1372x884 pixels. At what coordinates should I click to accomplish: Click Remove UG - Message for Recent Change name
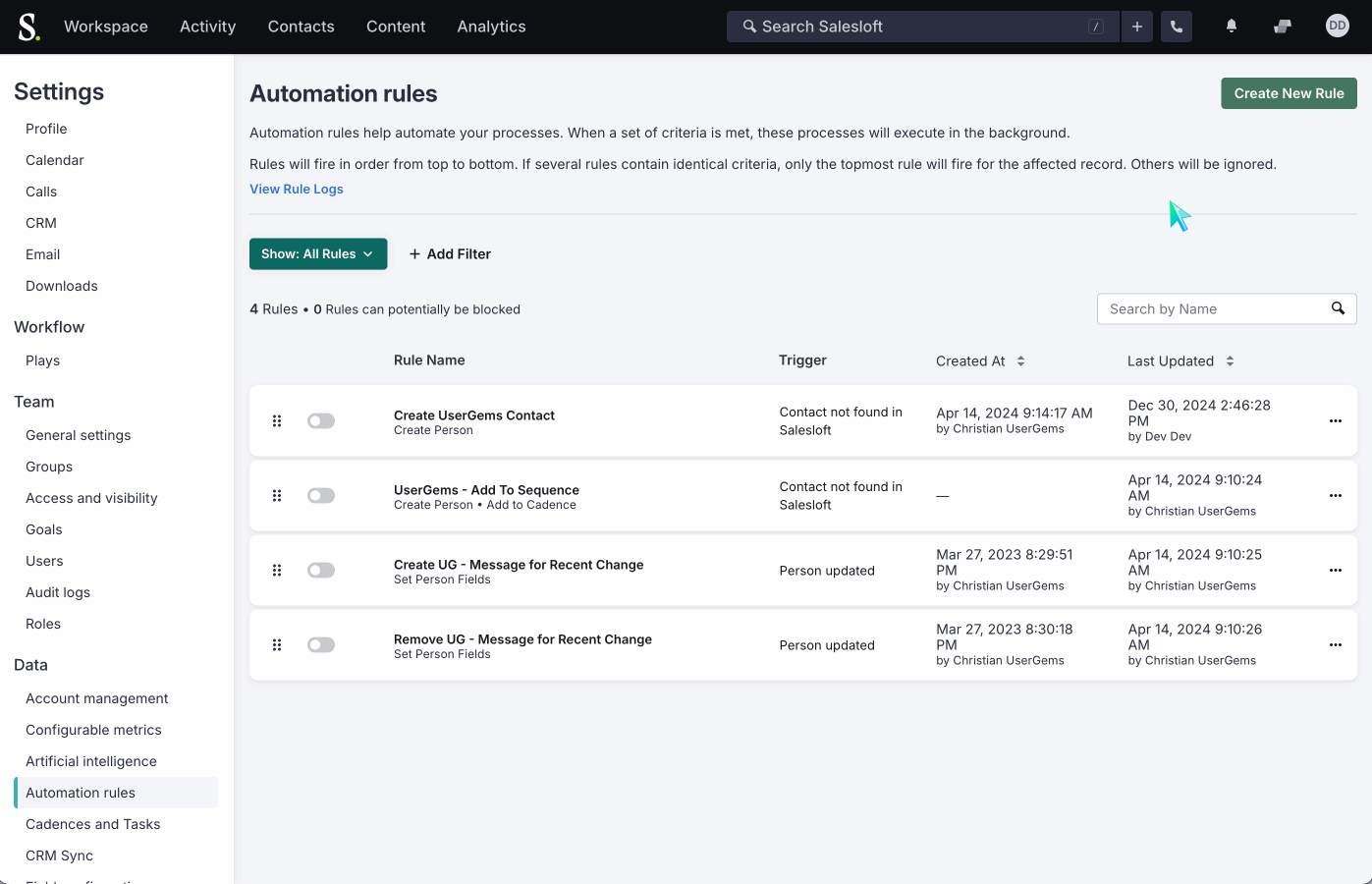tap(522, 639)
